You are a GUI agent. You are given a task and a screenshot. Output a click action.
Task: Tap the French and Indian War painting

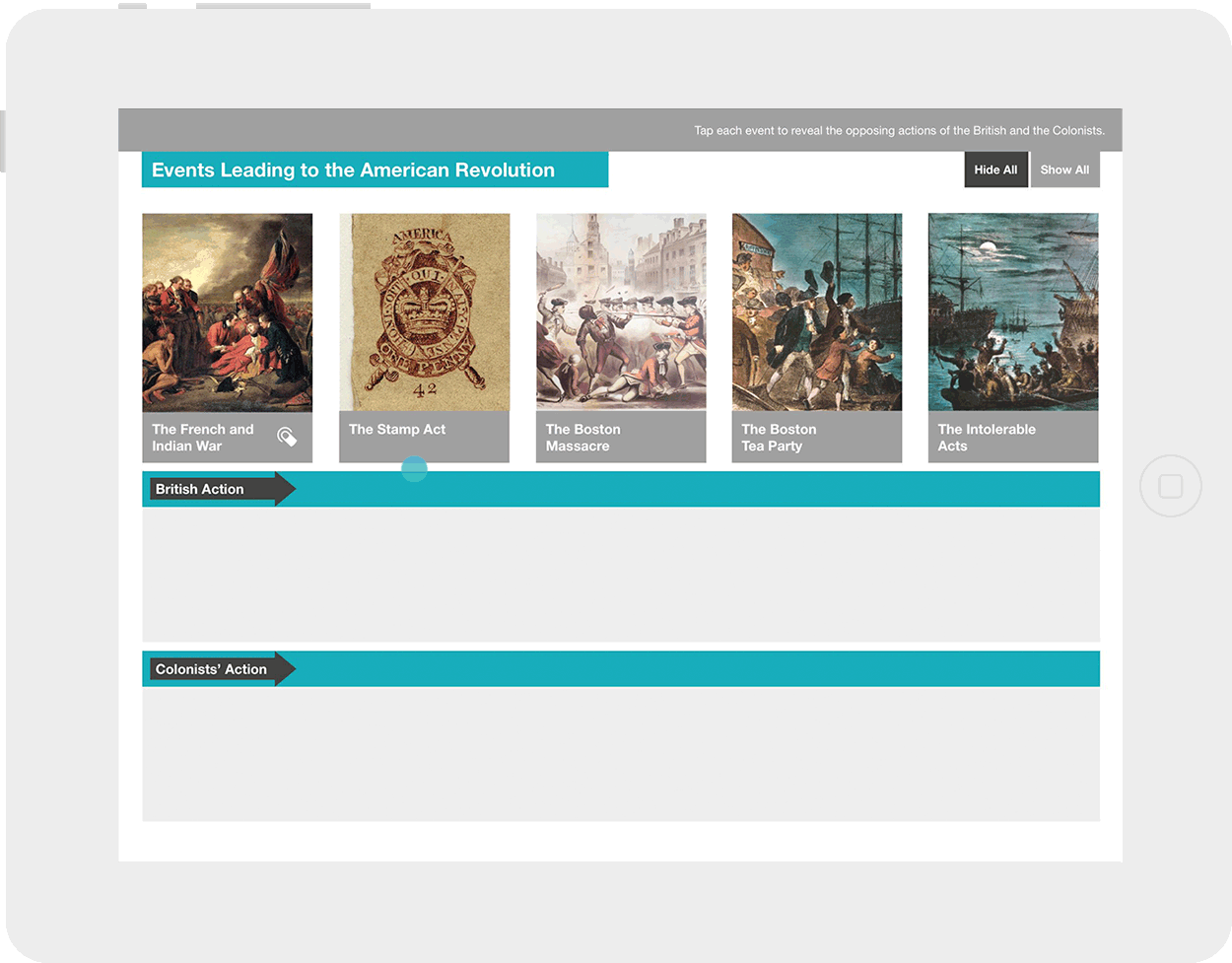click(x=228, y=312)
